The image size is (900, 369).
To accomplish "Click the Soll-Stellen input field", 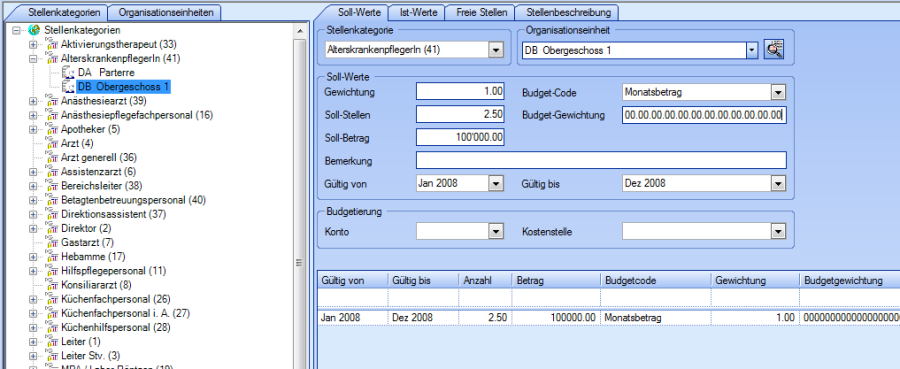I will point(460,115).
